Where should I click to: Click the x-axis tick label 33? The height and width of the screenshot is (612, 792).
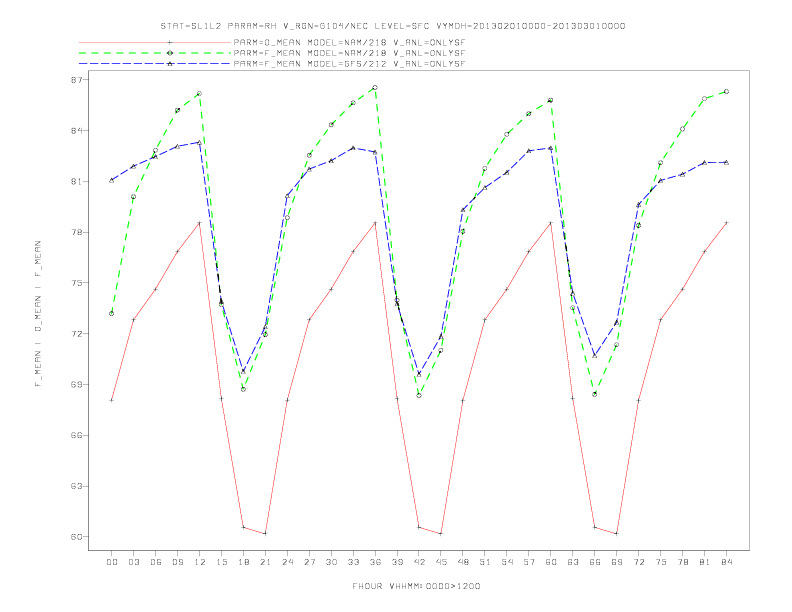point(353,562)
